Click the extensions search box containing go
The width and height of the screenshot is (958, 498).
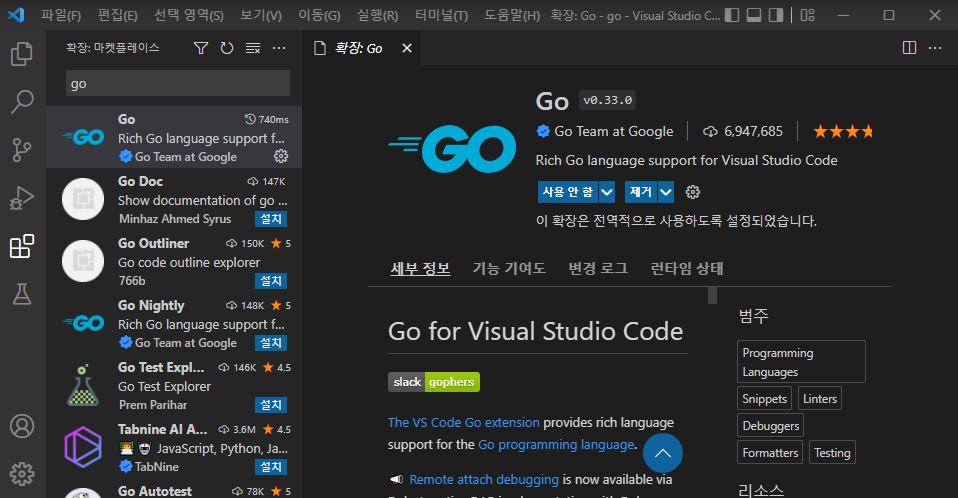(x=178, y=83)
